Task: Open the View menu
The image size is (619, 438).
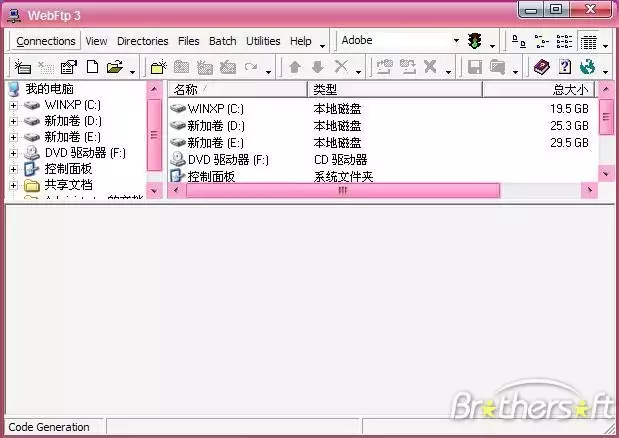Action: point(96,41)
